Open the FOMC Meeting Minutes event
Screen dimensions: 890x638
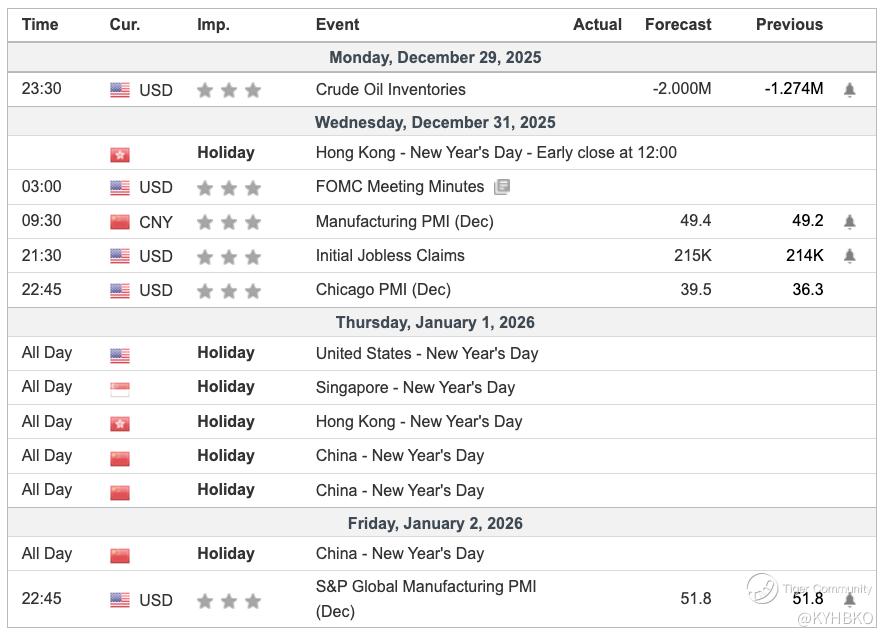click(399, 187)
